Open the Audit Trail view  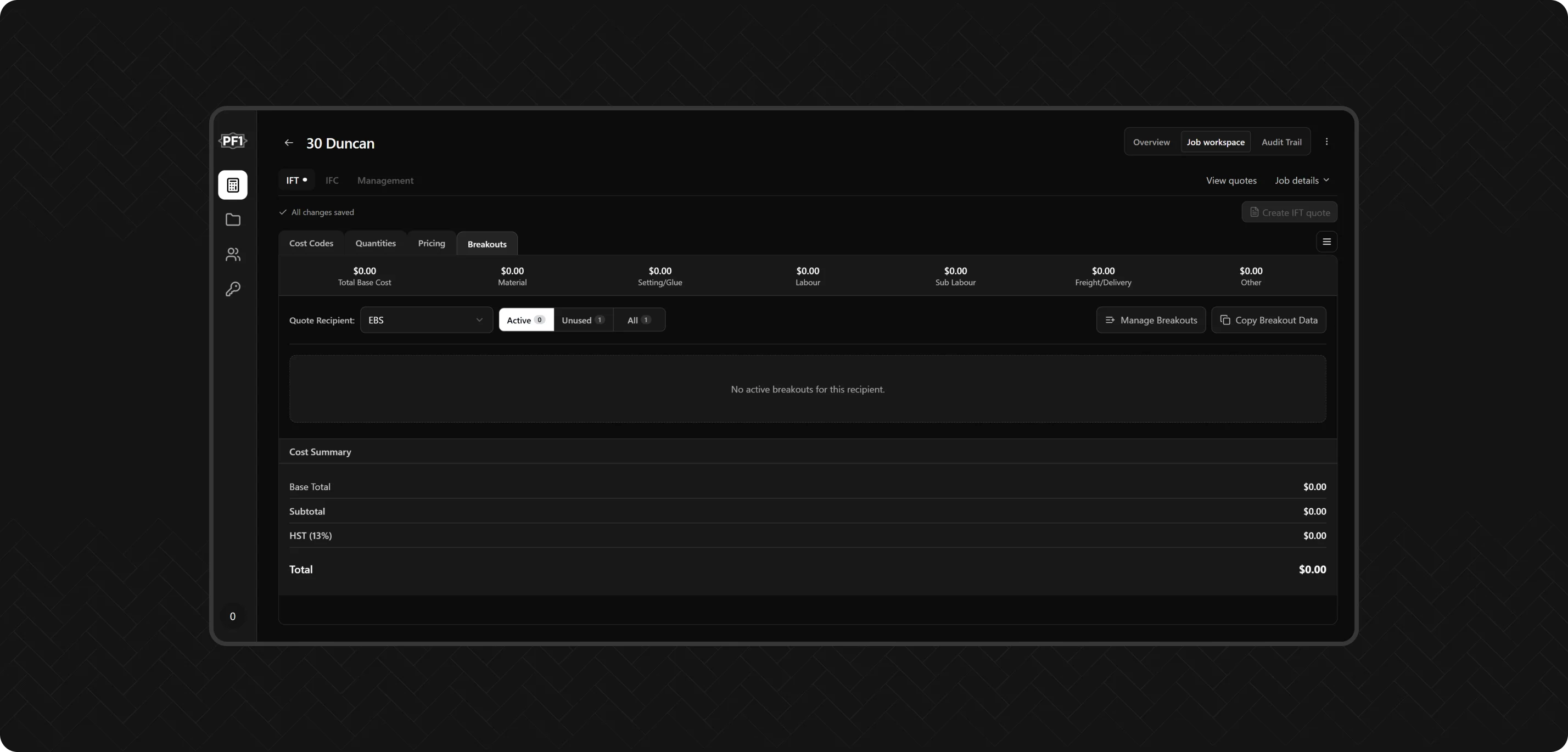pos(1281,142)
